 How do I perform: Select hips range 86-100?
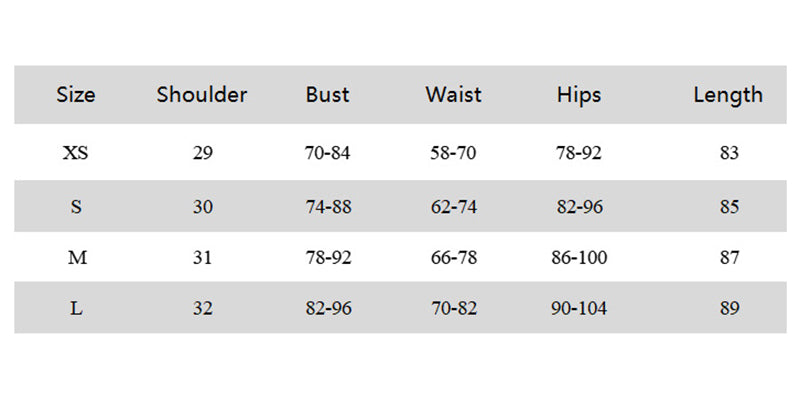click(x=579, y=258)
